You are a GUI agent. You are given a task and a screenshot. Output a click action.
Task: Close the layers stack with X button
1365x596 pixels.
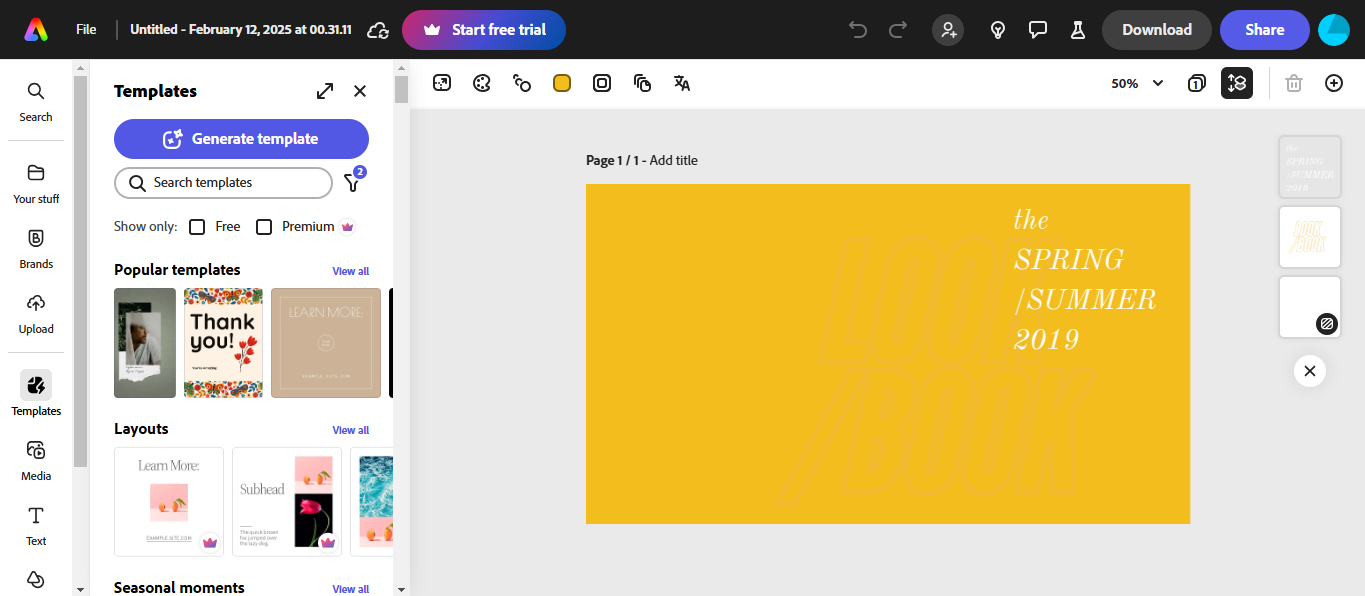tap(1310, 371)
